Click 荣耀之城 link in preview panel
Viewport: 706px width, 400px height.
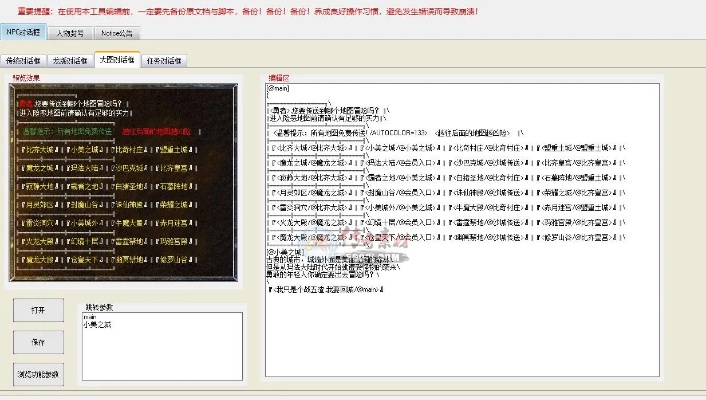[x=174, y=205]
